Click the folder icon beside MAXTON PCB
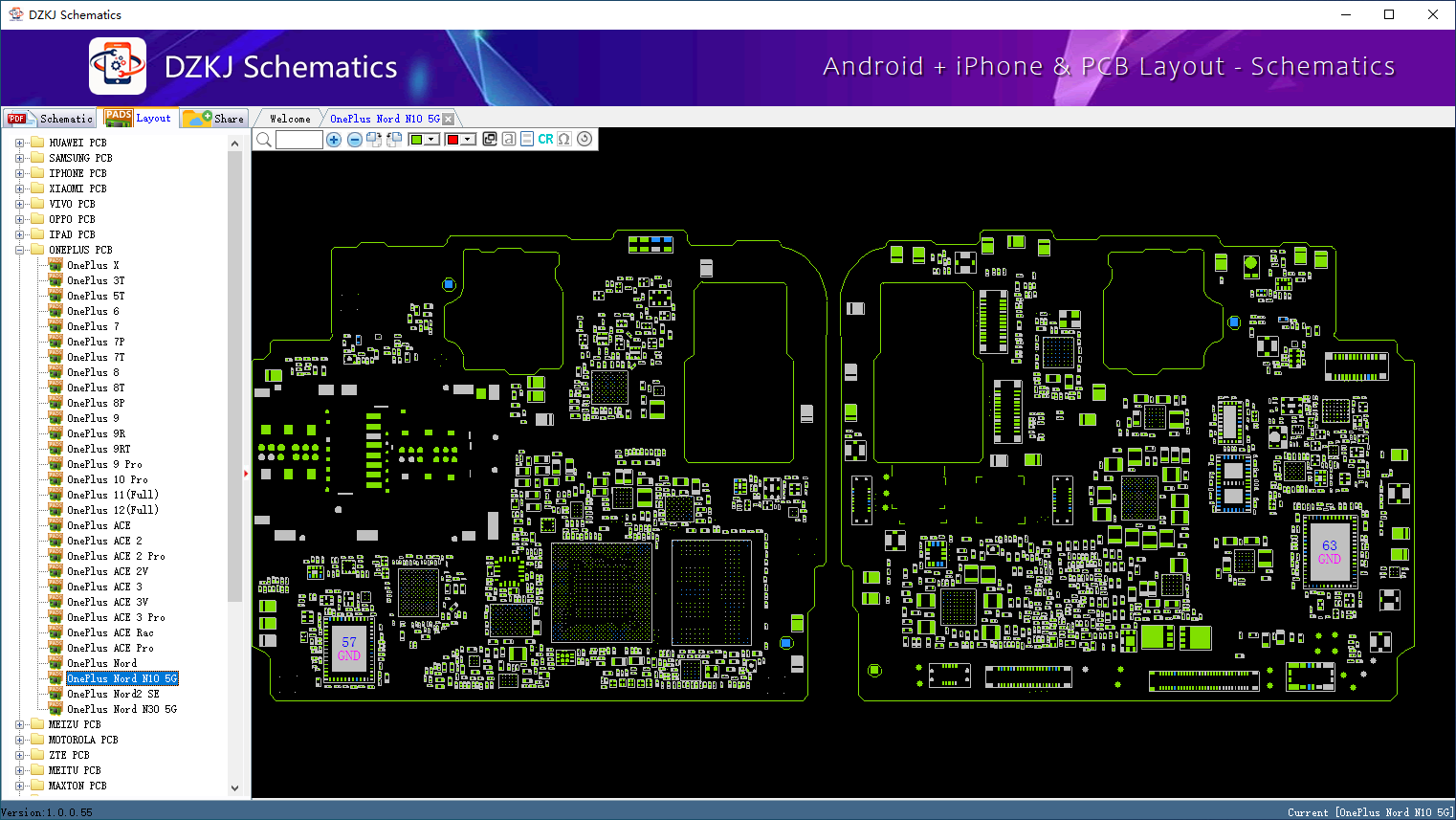The width and height of the screenshot is (1456, 820). tap(37, 786)
